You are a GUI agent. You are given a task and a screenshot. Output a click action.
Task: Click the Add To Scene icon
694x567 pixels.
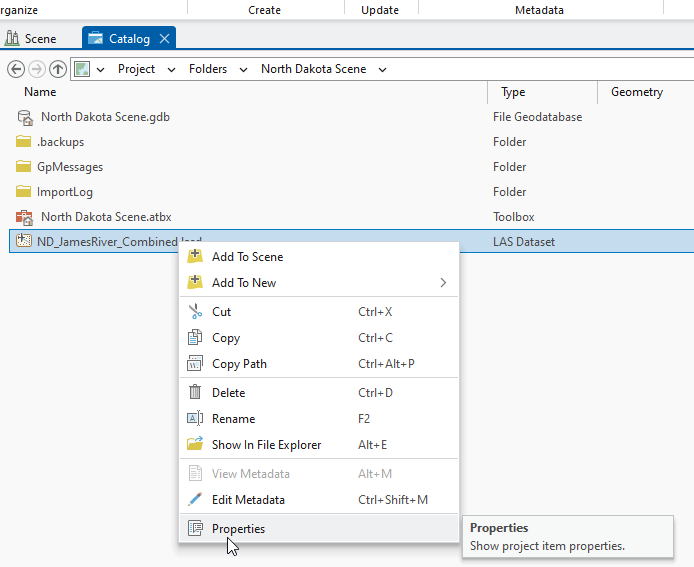pyautogui.click(x=195, y=256)
